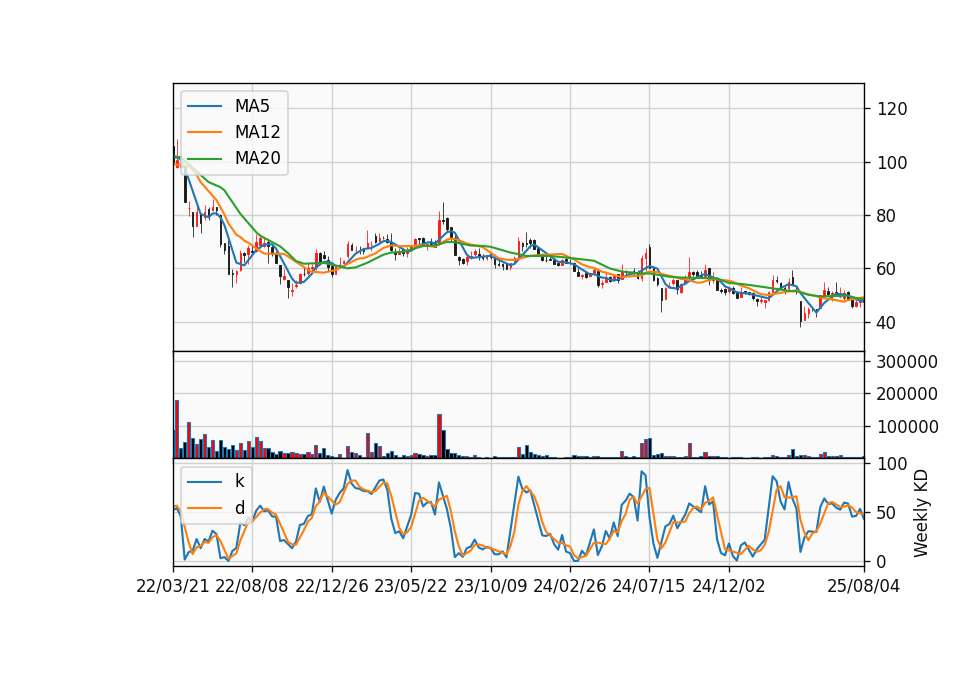Click the 100000 volume axis label
This screenshot has height=690, width=960.
pos(907,427)
